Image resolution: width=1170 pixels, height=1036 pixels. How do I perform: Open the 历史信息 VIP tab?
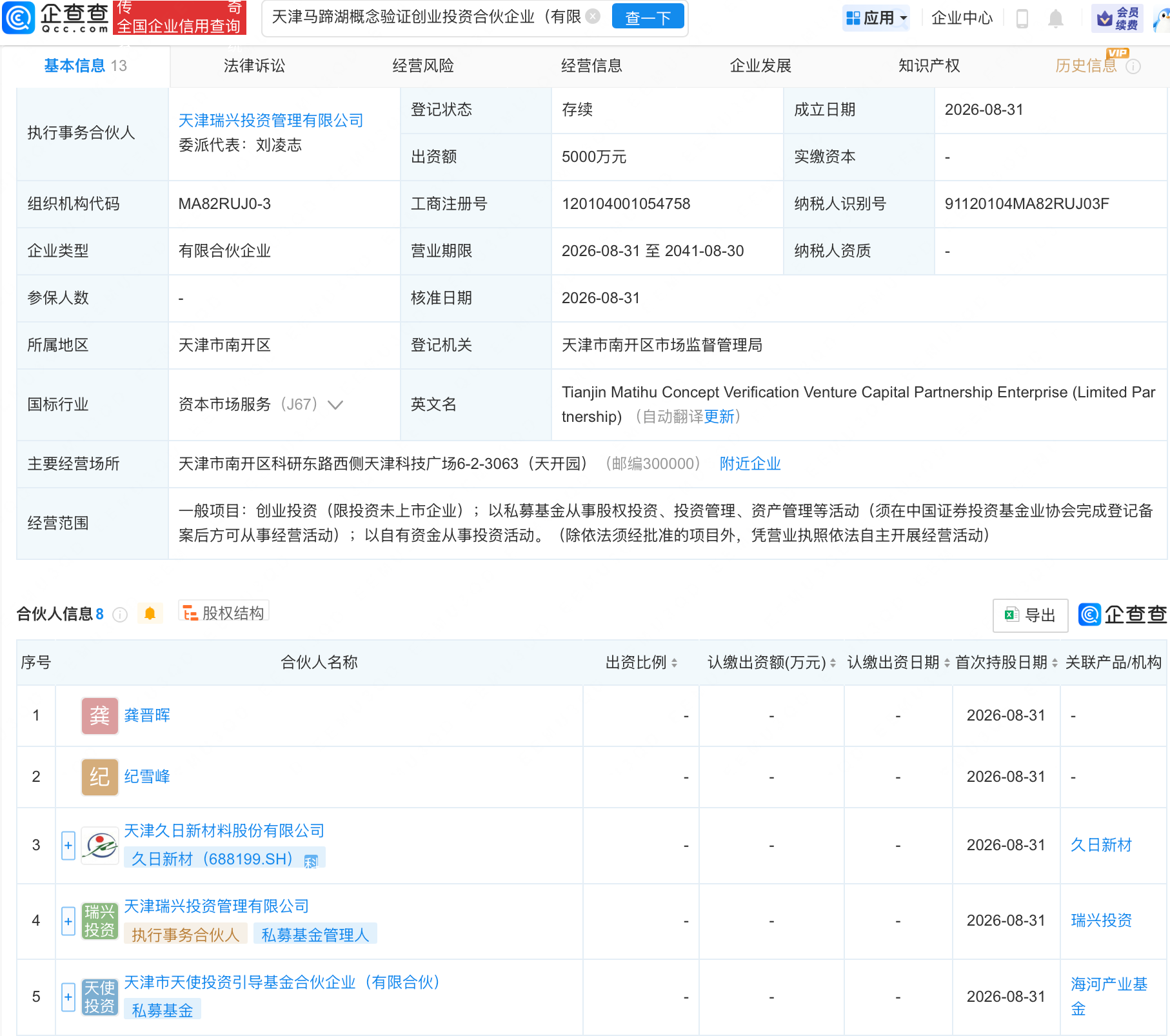click(1086, 66)
